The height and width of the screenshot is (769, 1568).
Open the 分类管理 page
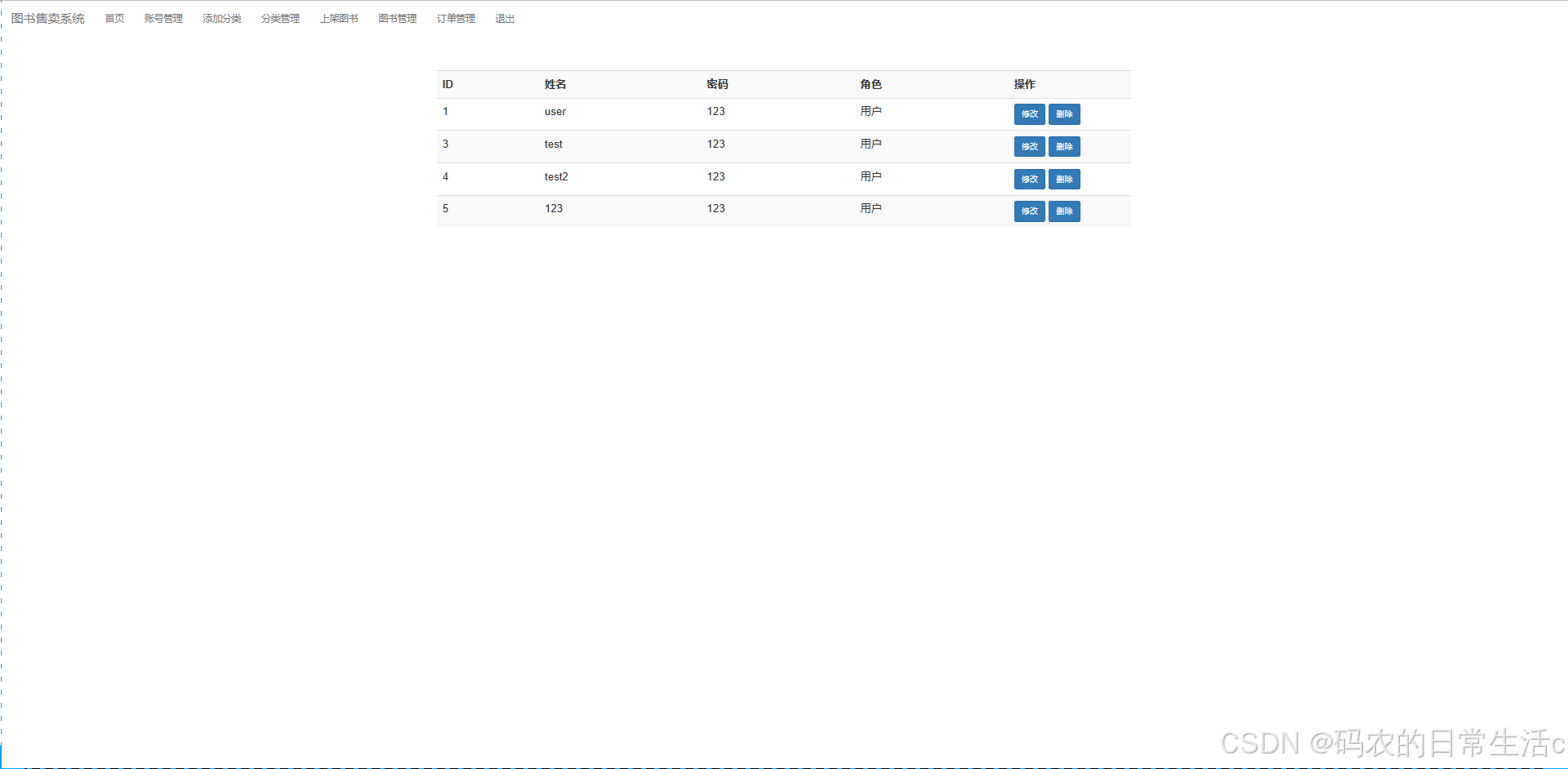[279, 18]
